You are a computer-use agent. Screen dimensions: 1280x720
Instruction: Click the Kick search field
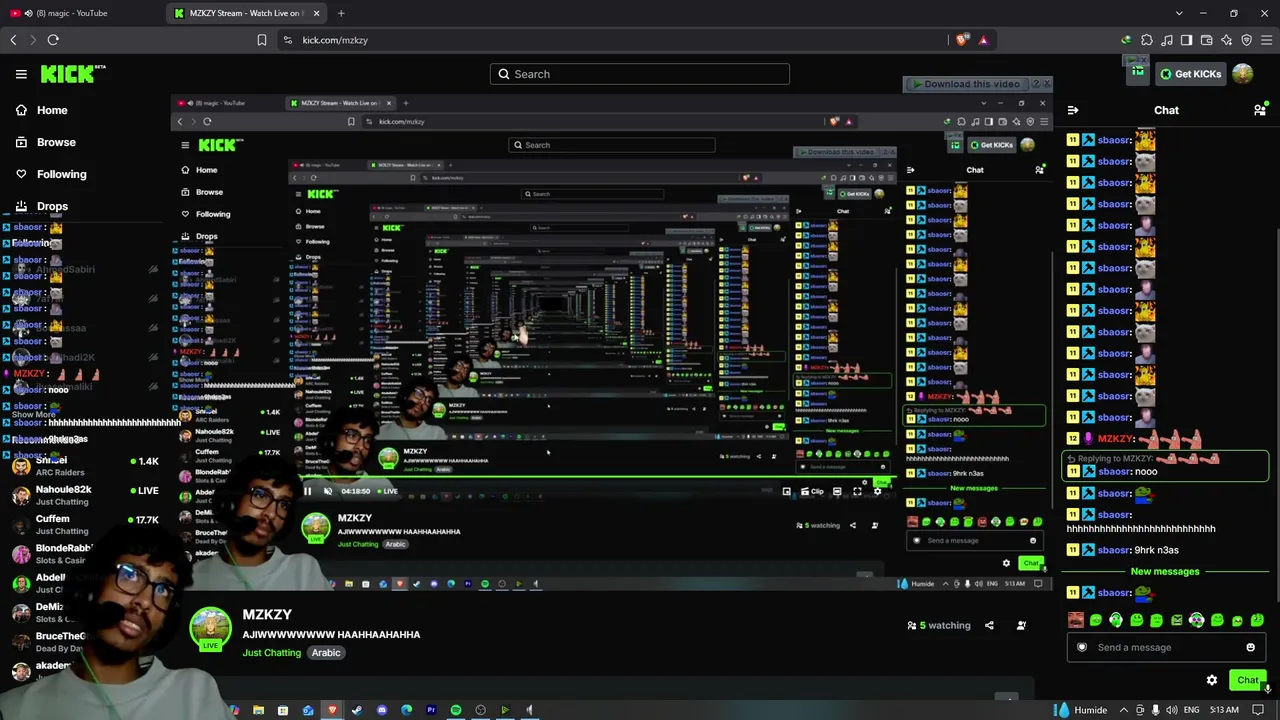[640, 74]
